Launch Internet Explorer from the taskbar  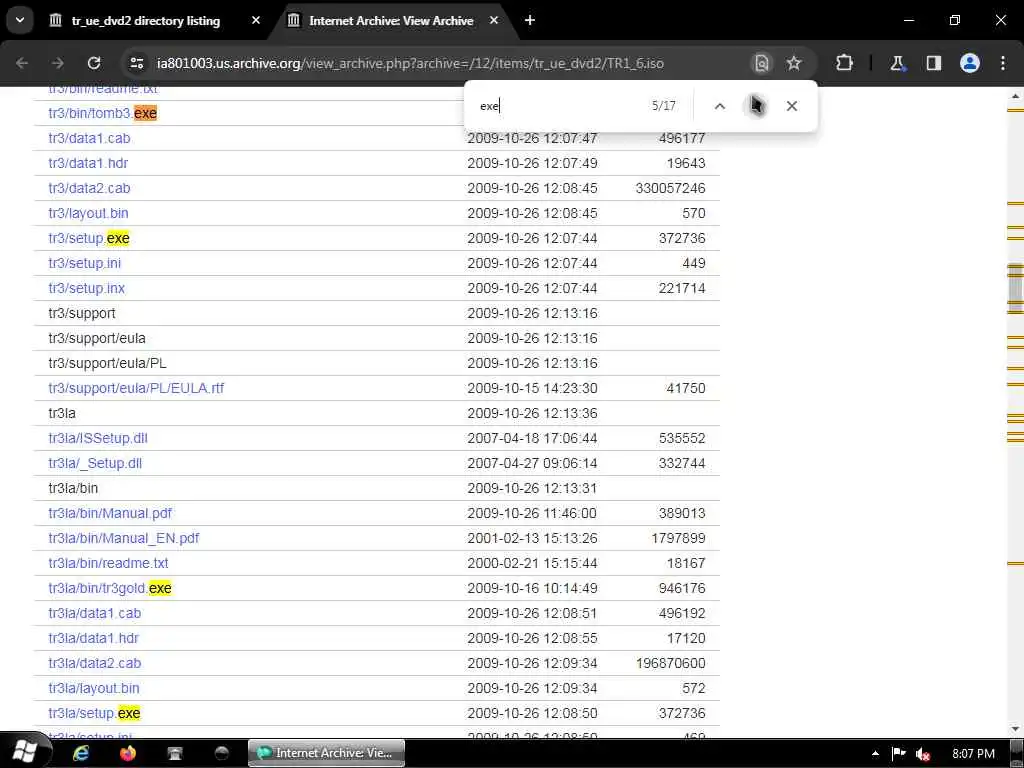[x=81, y=753]
